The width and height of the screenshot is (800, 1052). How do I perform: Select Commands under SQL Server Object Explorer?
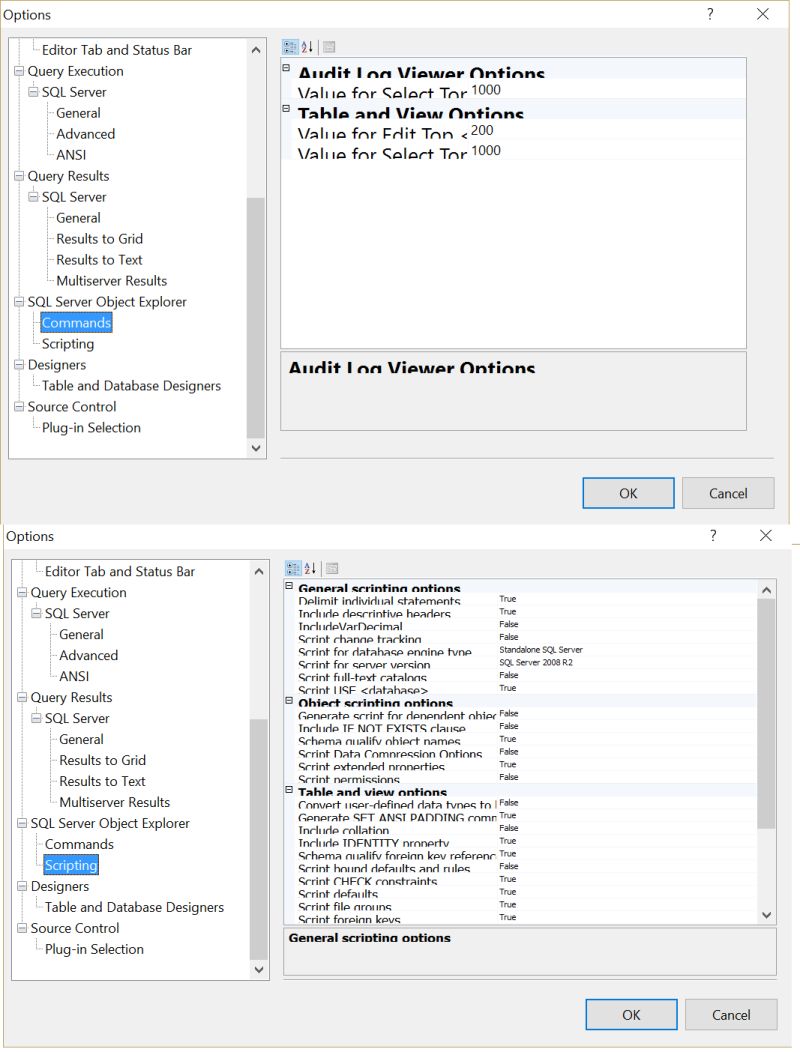pyautogui.click(x=74, y=322)
